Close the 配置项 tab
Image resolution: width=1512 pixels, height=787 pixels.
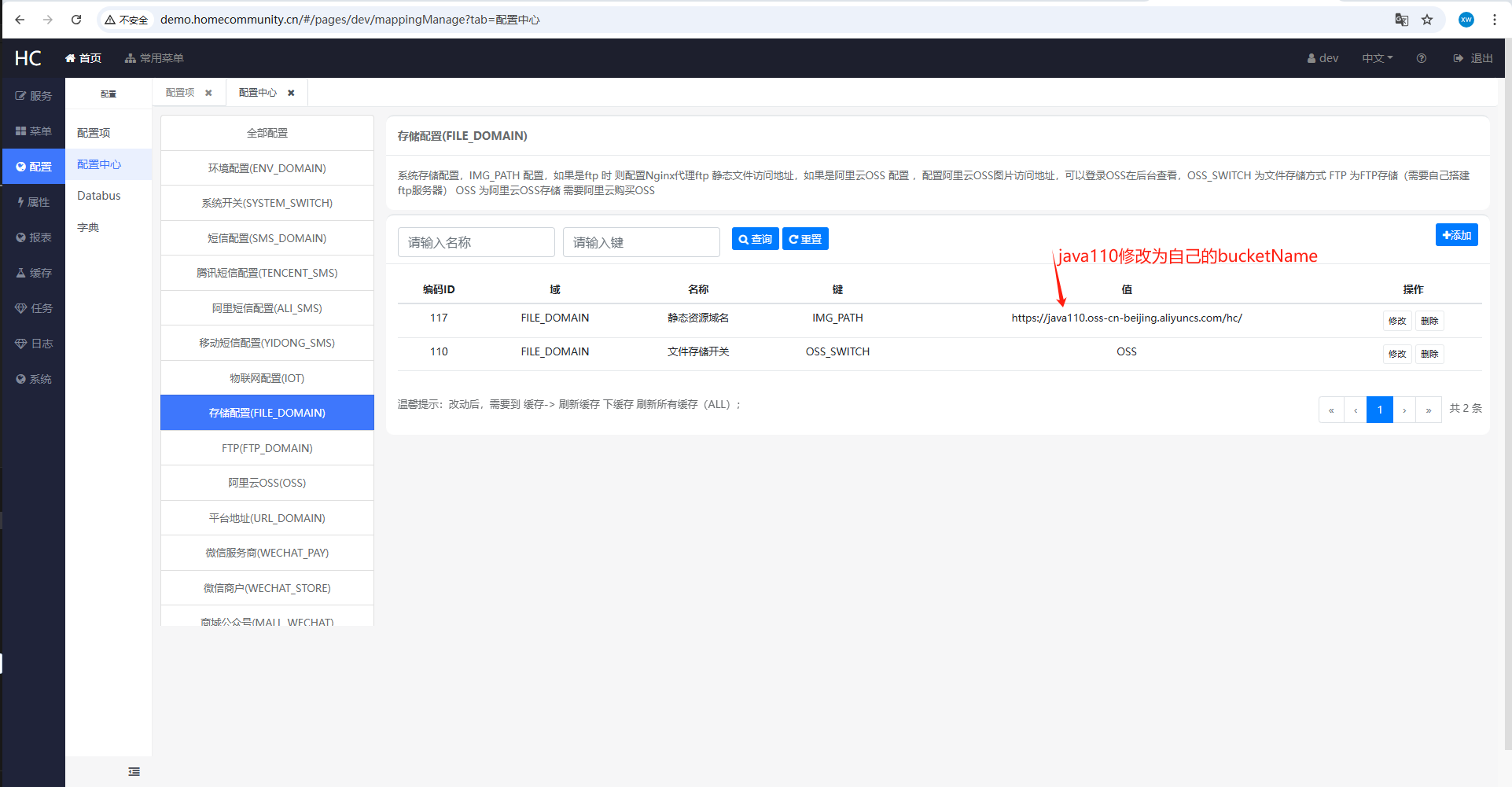point(208,93)
